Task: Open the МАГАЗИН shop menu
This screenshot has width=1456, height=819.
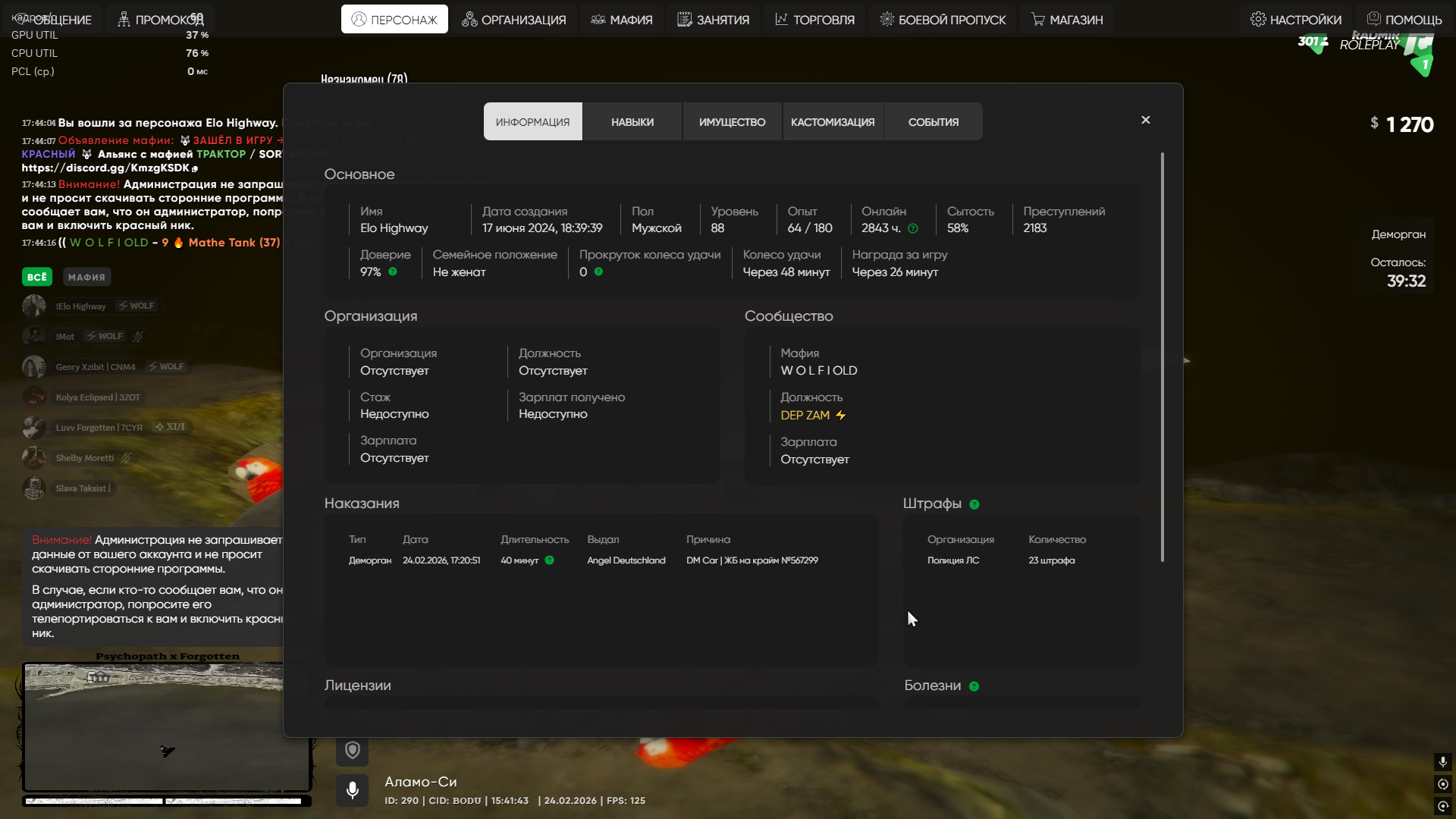Action: [1067, 20]
